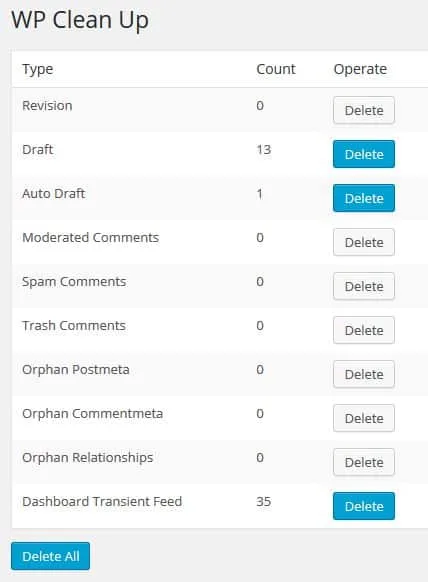Remove Auto Draft items with Delete
The image size is (428, 582).
364,198
